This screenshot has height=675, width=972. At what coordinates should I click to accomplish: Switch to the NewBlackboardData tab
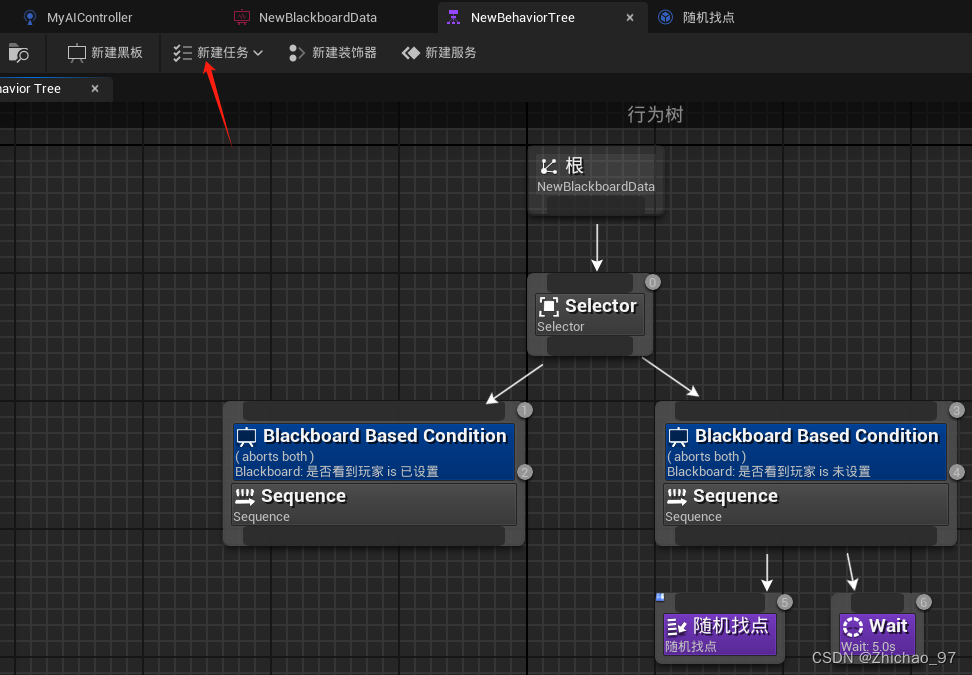click(x=316, y=17)
